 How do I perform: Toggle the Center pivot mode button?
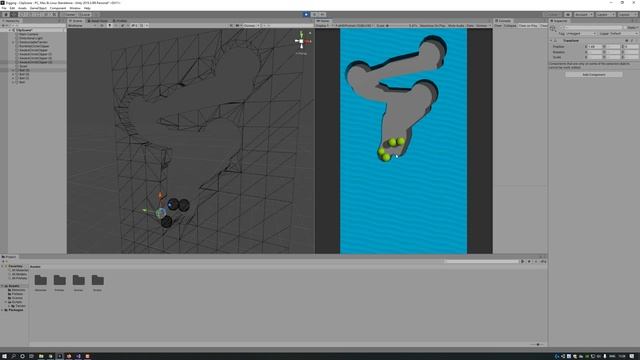[x=69, y=15]
